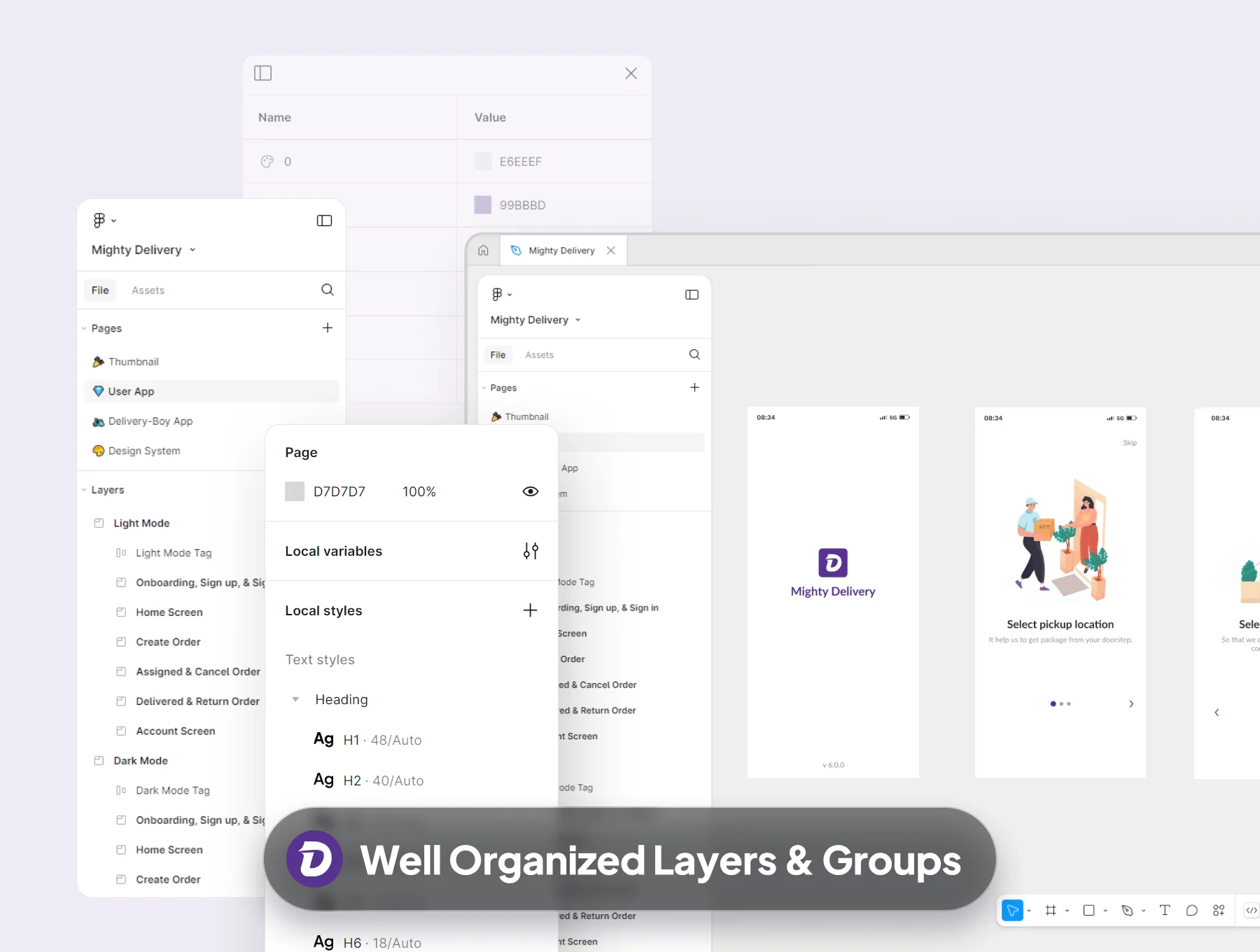Open local variables settings icon
The height and width of the screenshot is (952, 1260).
pos(531,551)
